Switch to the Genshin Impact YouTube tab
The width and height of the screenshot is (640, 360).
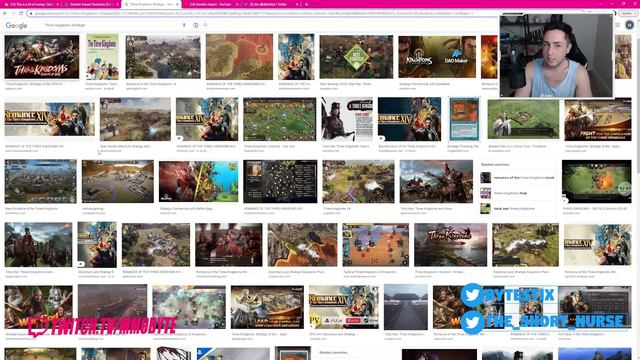211,4
